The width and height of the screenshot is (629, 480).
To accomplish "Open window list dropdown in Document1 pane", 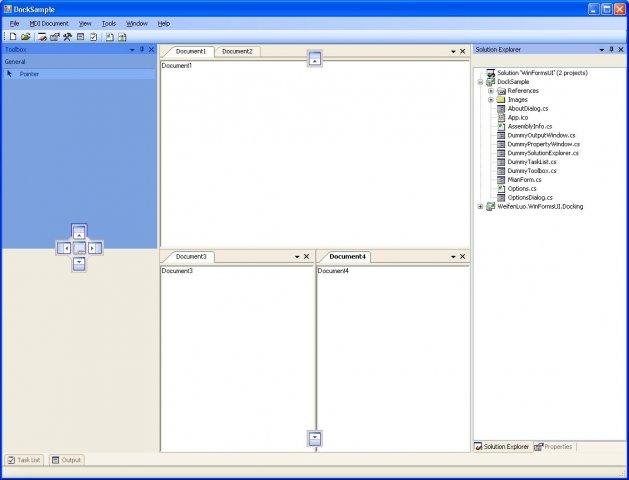I will pyautogui.click(x=453, y=52).
